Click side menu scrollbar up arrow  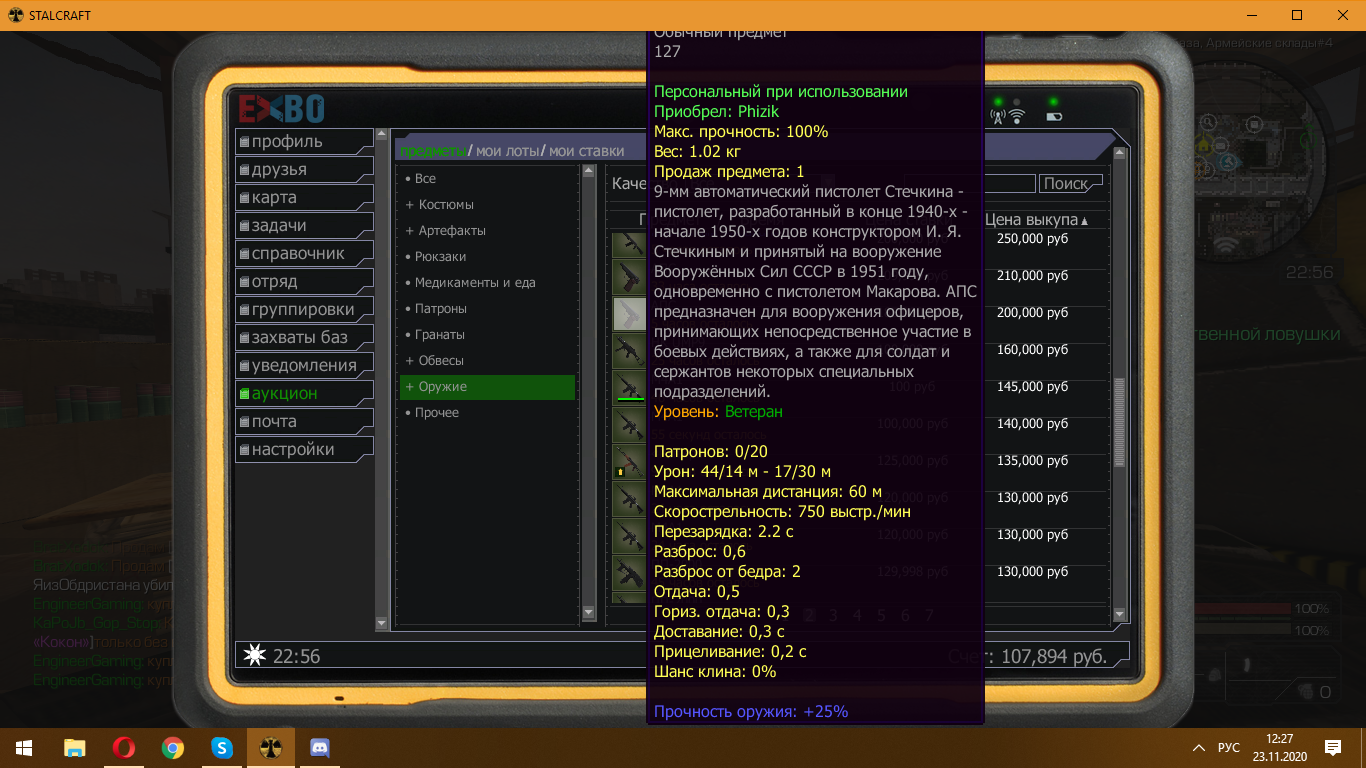pyautogui.click(x=381, y=134)
